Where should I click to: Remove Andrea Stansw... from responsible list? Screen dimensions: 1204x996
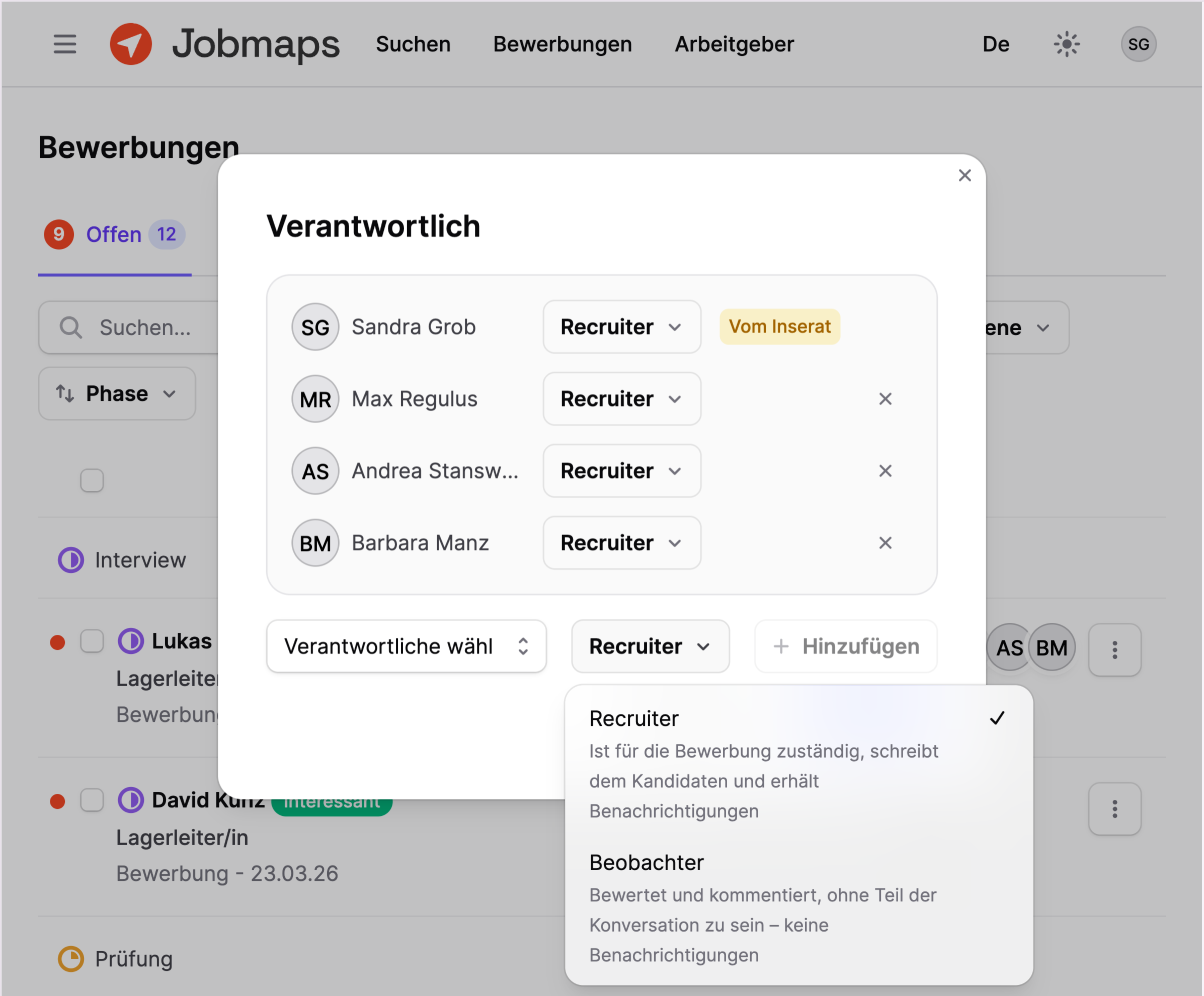(x=885, y=471)
